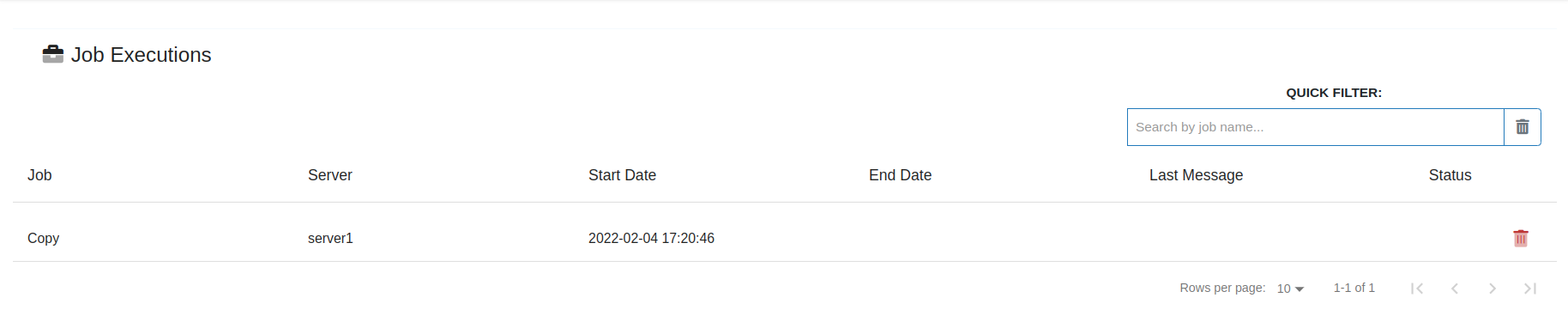Click the server1 cell in the row

(330, 238)
